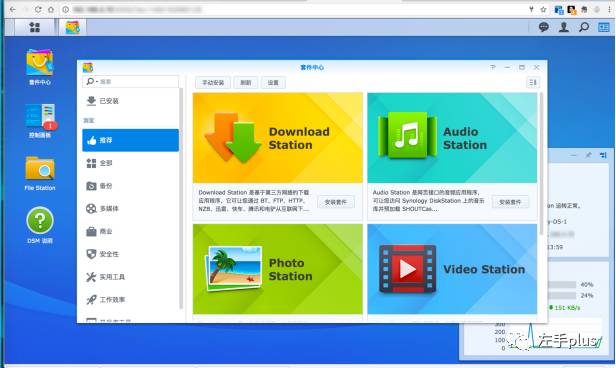616x368 pixels.
Task: Show the 已安装 installed packages list
Action: click(130, 101)
